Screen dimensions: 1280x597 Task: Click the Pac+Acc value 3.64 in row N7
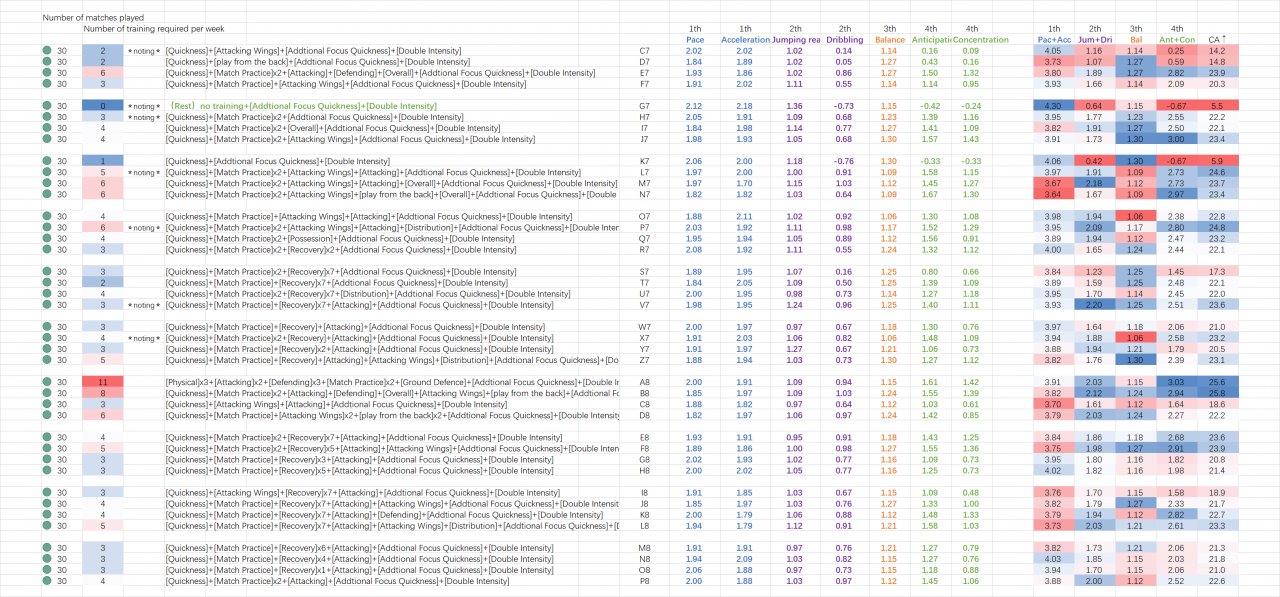tap(1053, 194)
